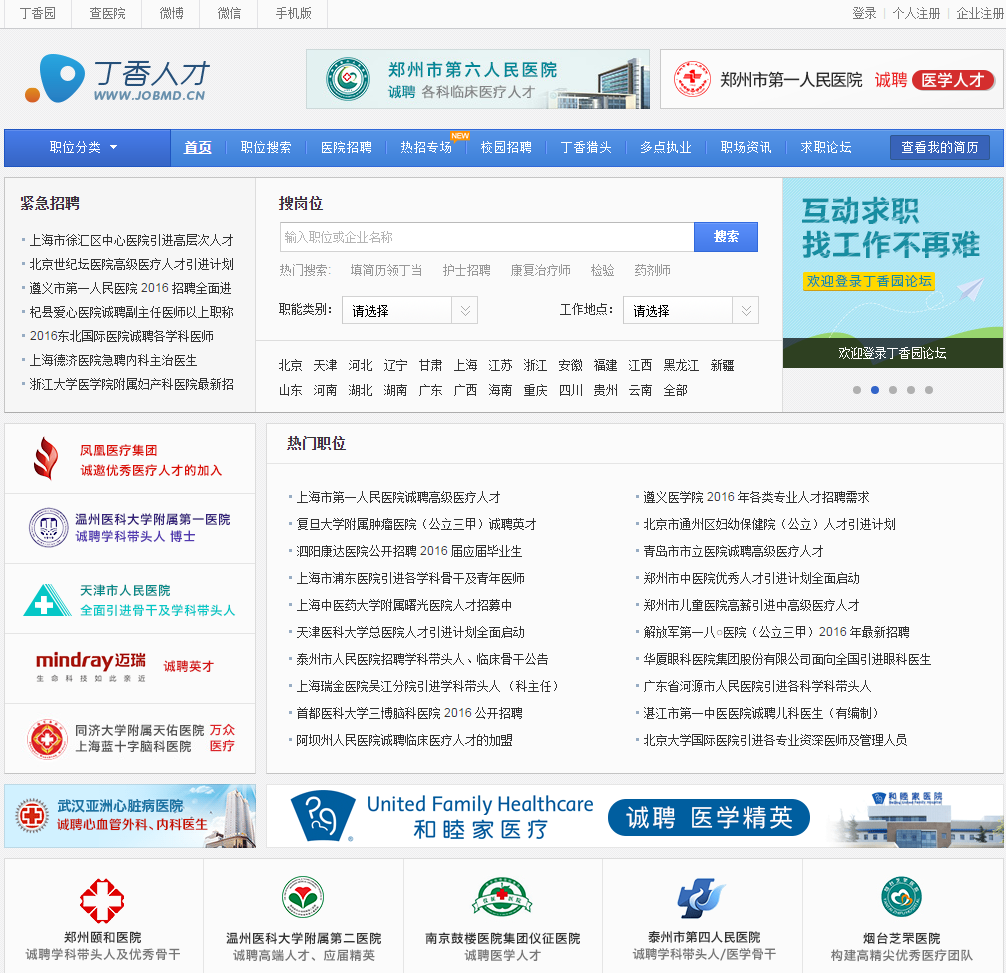Click the 欢迎登录丁香园论坛 slide caption
Viewport: 1006px width, 973px height.
point(892,353)
